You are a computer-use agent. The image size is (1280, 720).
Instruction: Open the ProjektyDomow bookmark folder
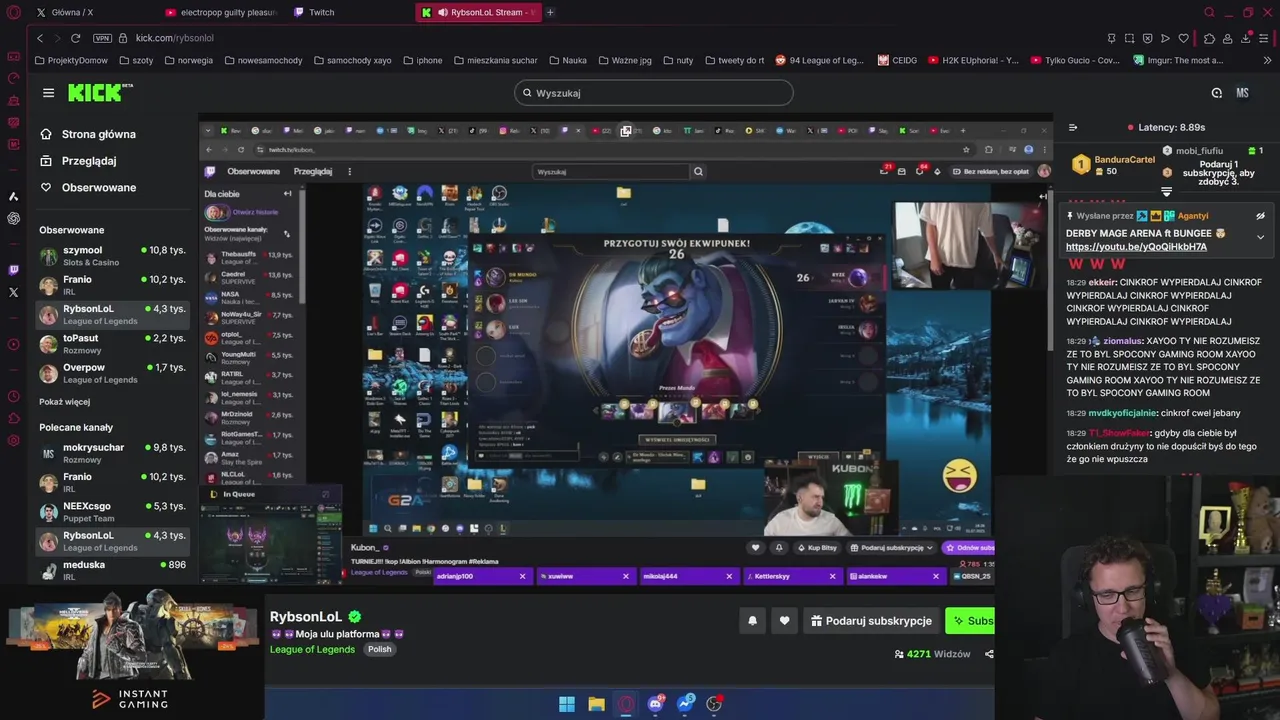70,60
